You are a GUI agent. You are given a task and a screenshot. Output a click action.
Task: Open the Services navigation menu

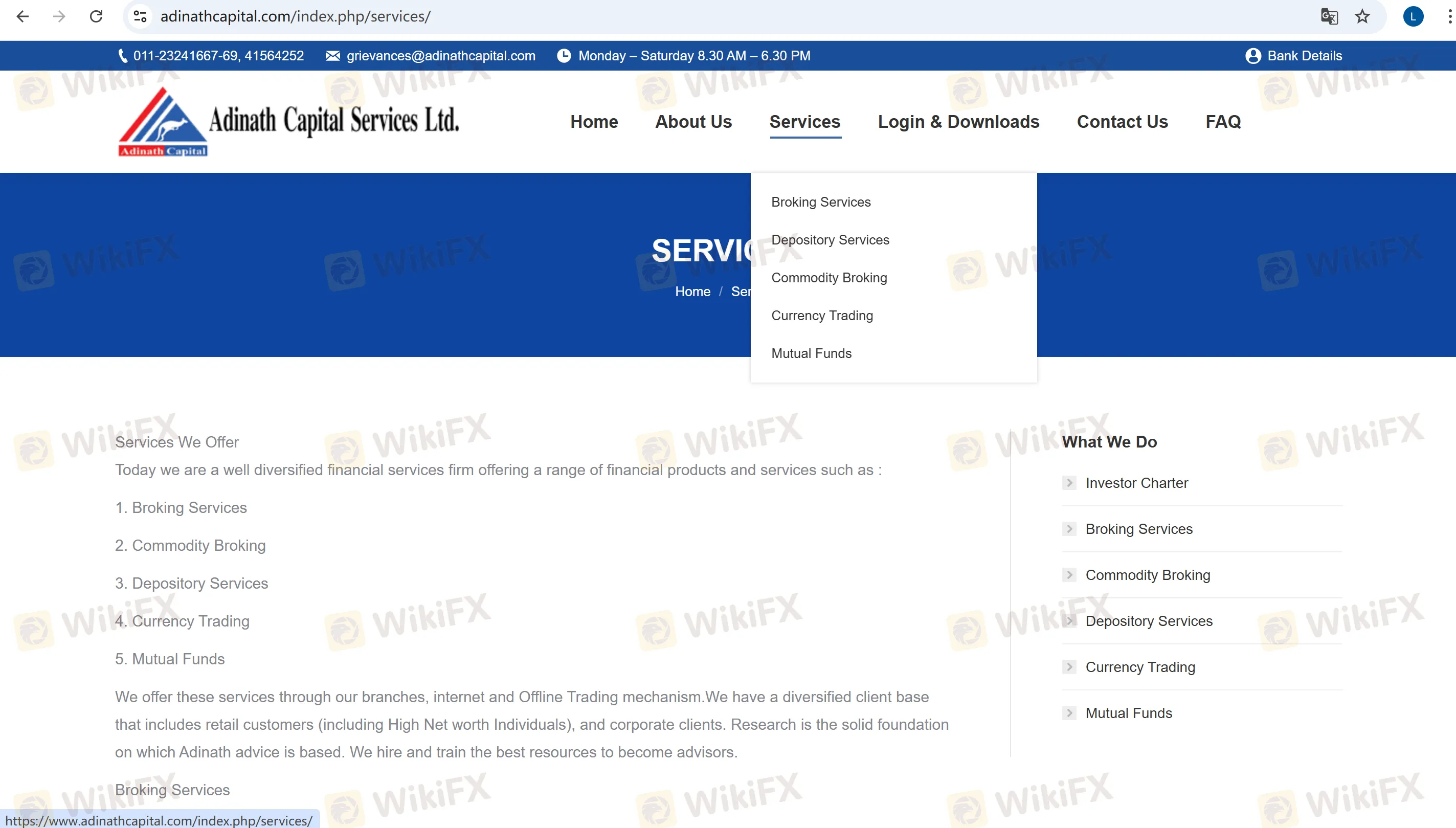pyautogui.click(x=804, y=121)
